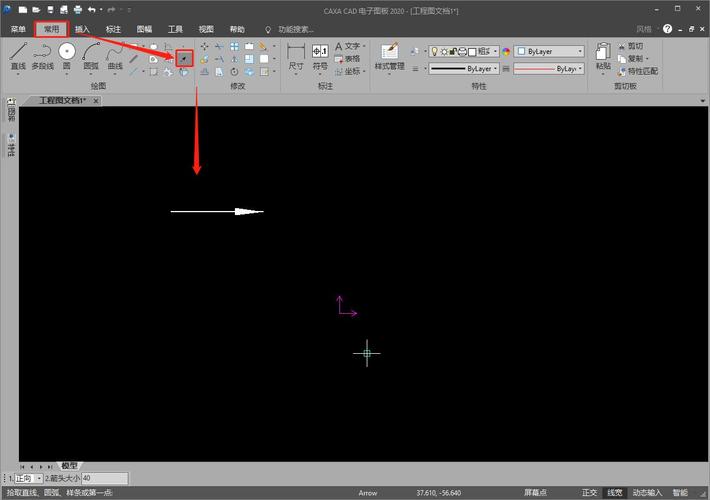Click the array grid tool in 修改
Image resolution: width=710 pixels, height=500 pixels.
(234, 46)
